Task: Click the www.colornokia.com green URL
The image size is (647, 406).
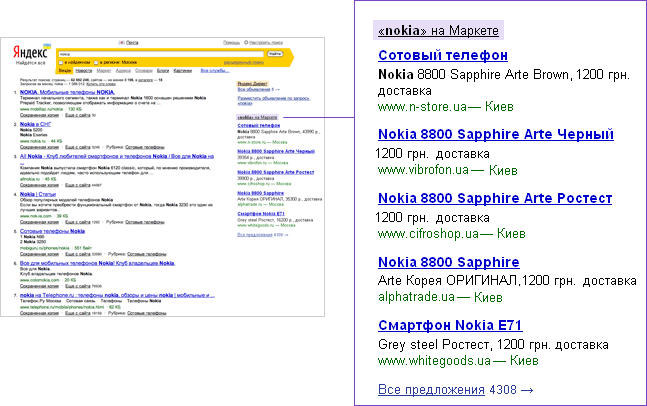Action: click(x=39, y=280)
